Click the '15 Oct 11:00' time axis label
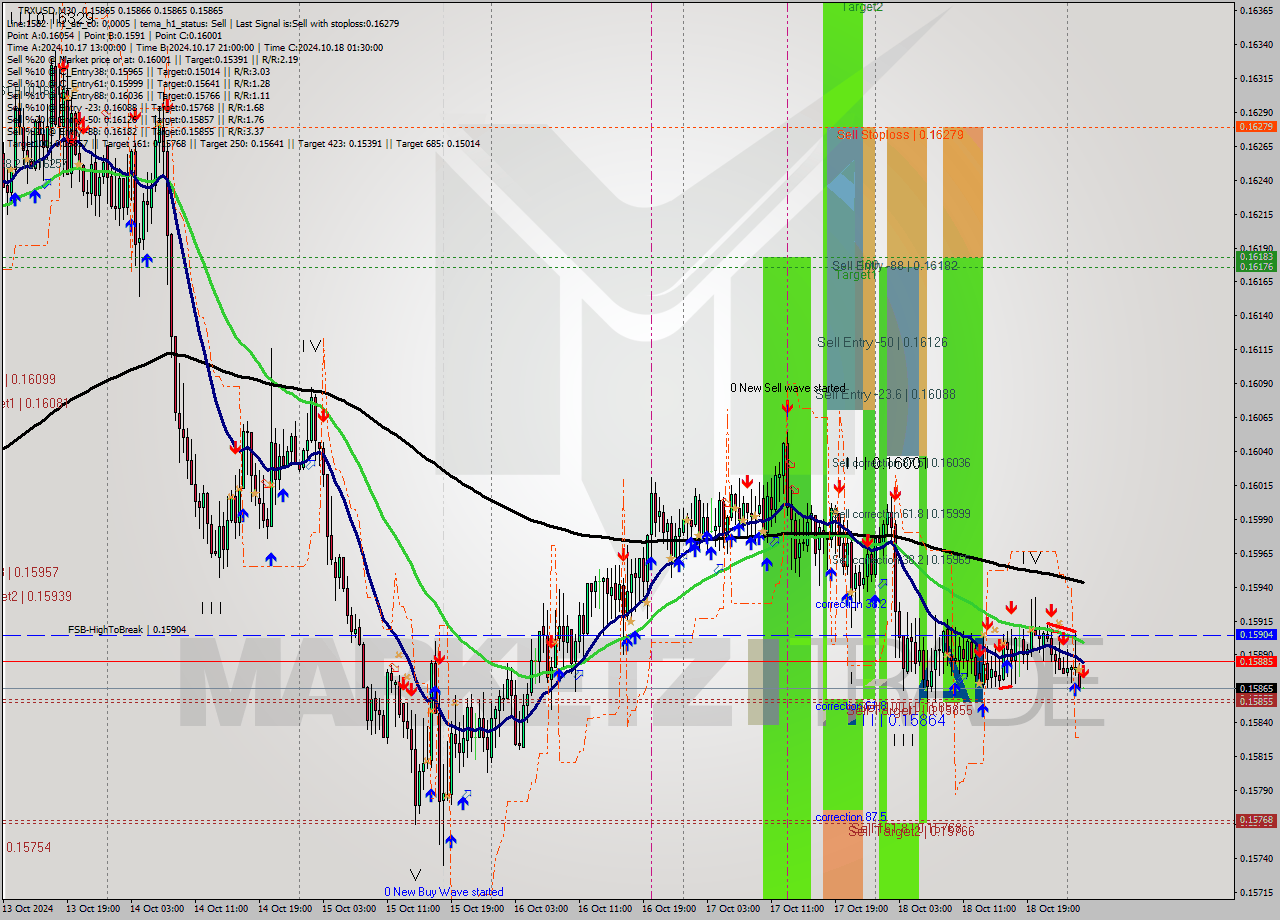Viewport: 1280px width, 920px height. click(412, 909)
